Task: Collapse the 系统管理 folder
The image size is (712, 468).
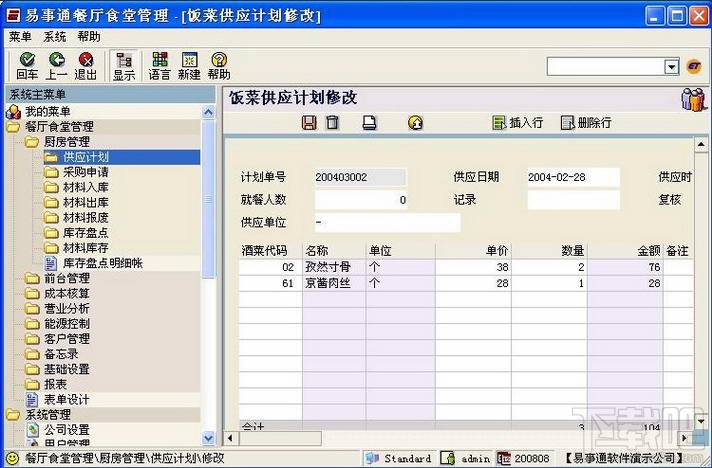Action: pyautogui.click(x=48, y=414)
